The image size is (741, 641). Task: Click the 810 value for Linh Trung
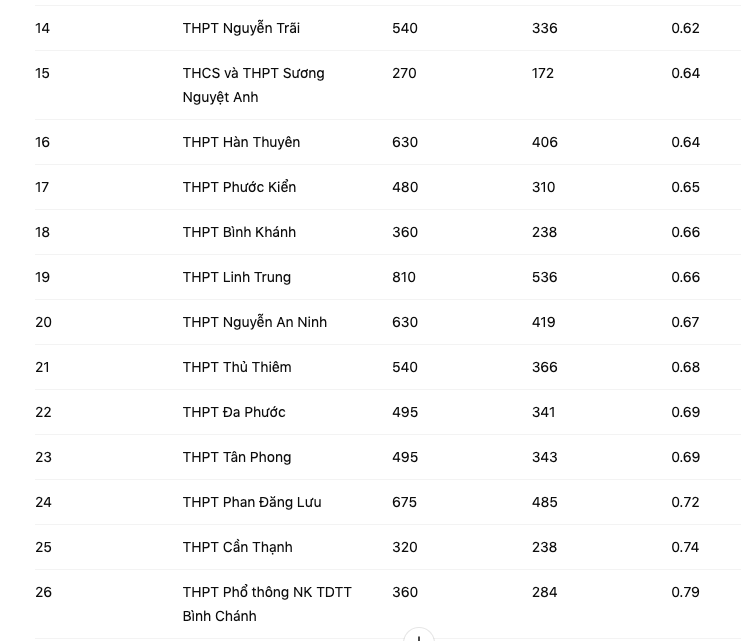(x=404, y=277)
